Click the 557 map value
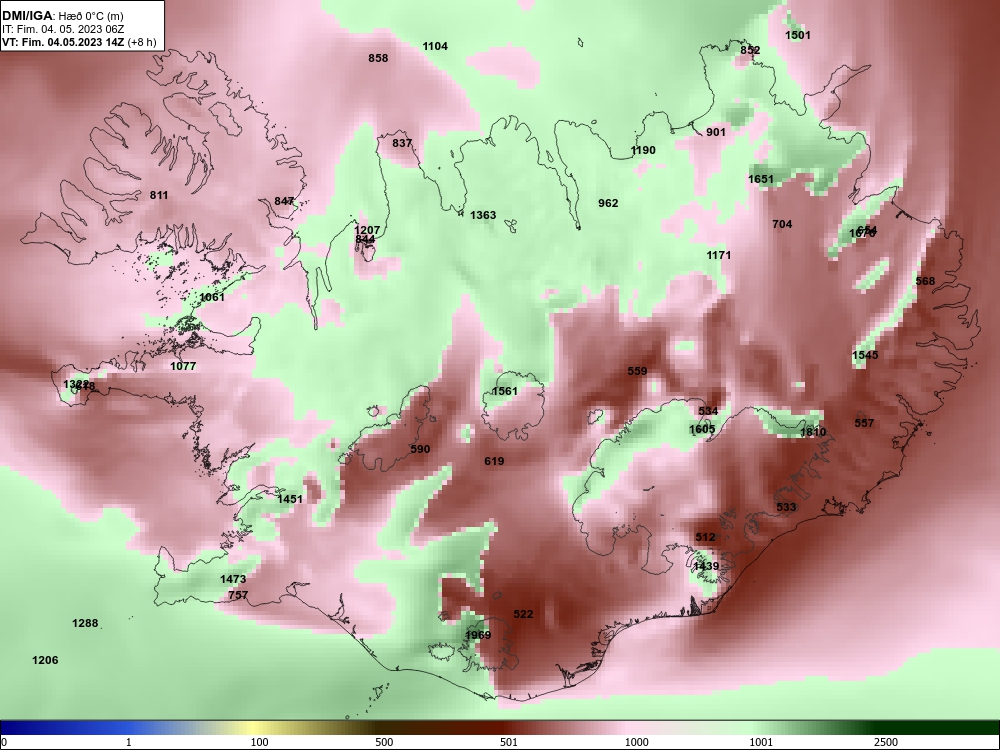The image size is (1000, 750). coord(864,423)
